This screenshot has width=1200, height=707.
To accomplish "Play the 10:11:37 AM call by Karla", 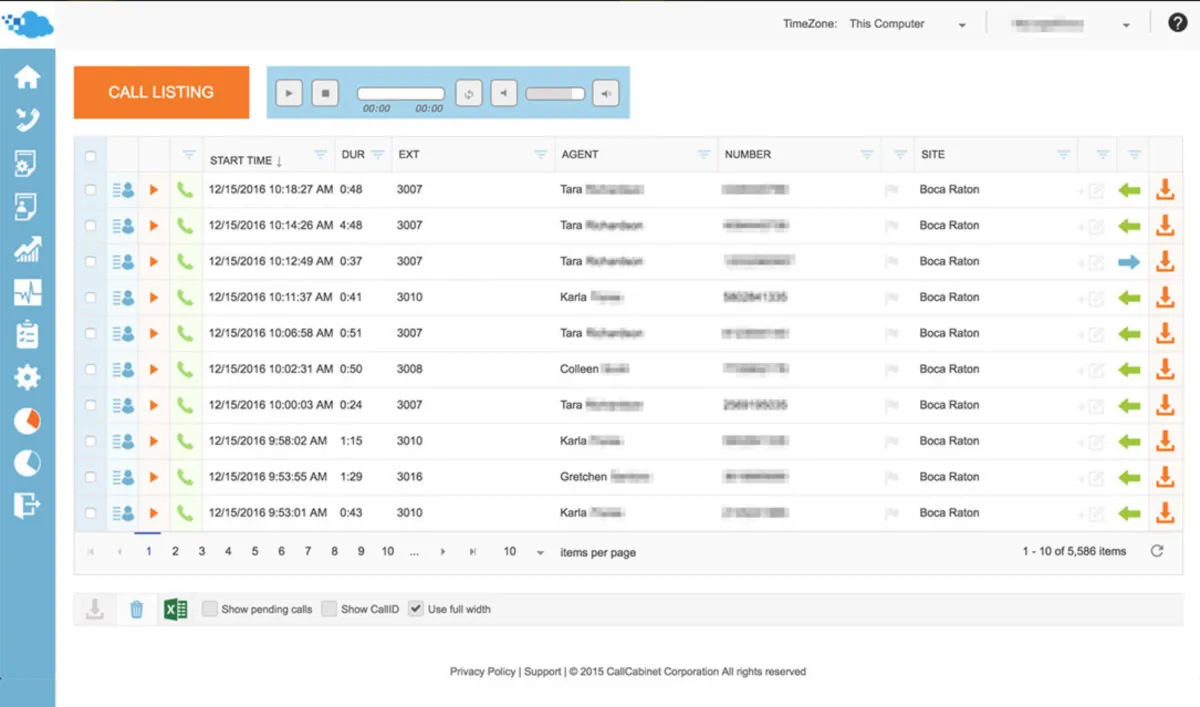I will [154, 297].
